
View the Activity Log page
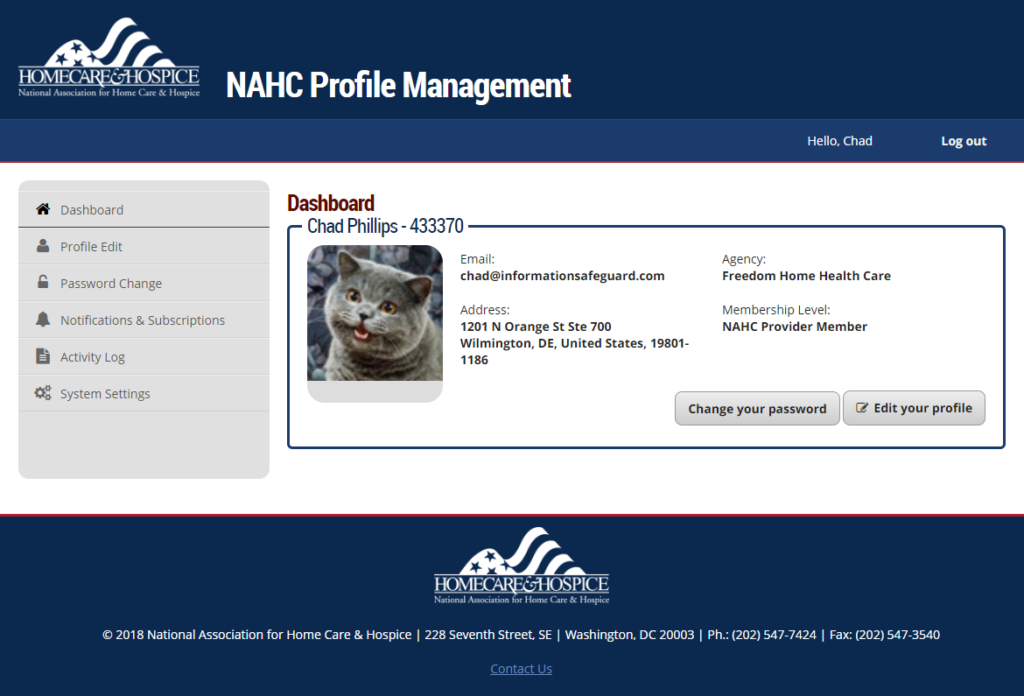click(92, 357)
